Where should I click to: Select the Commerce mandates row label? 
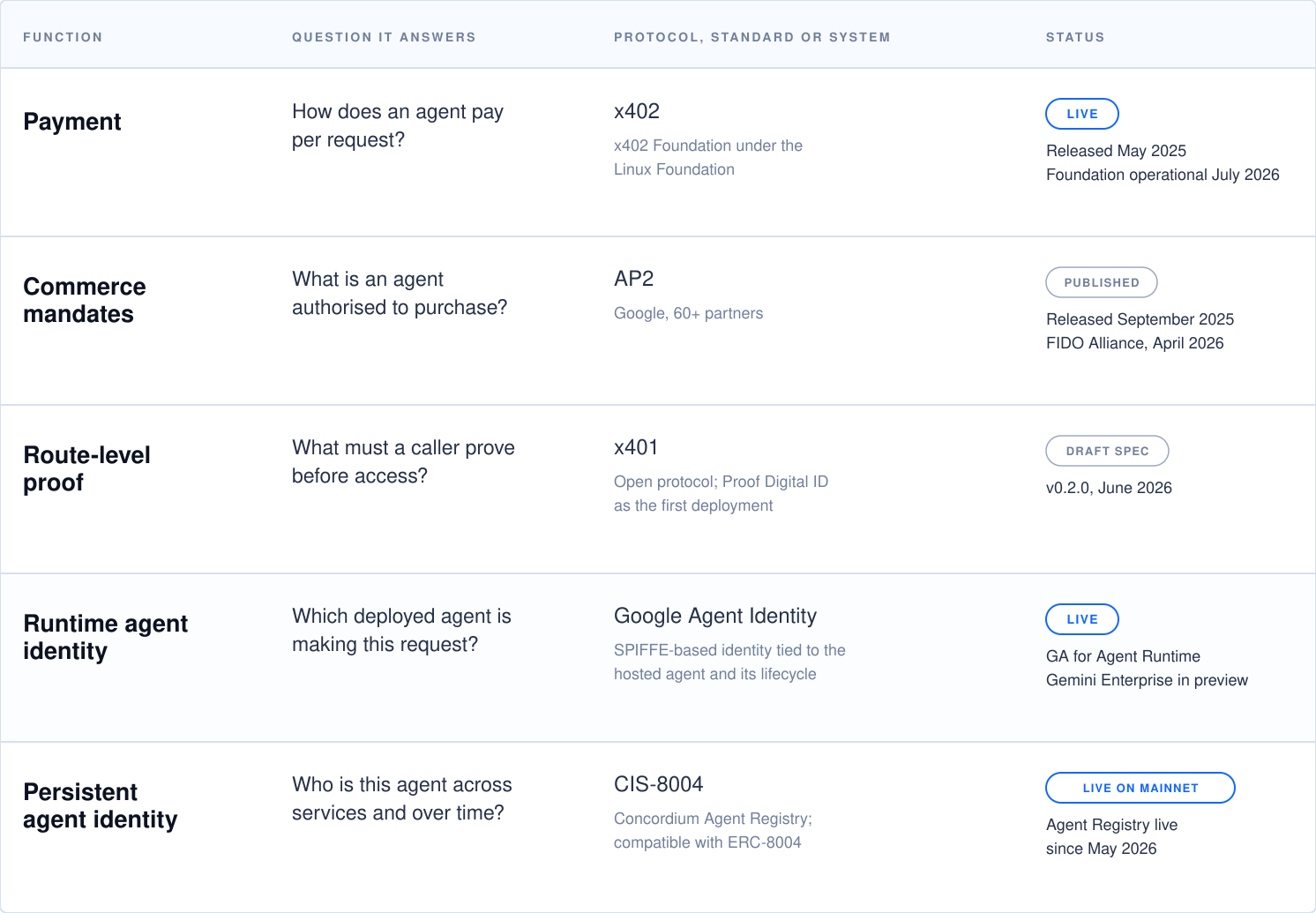(x=85, y=300)
